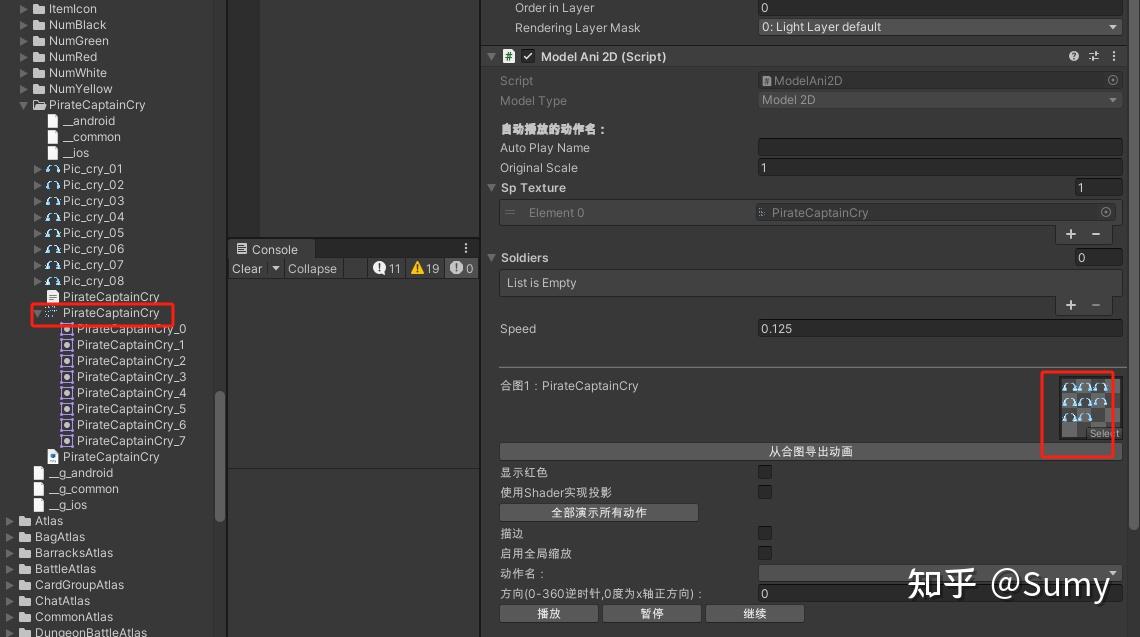1140x637 pixels.
Task: Select Collapse option in Console toolbar
Action: pos(312,268)
